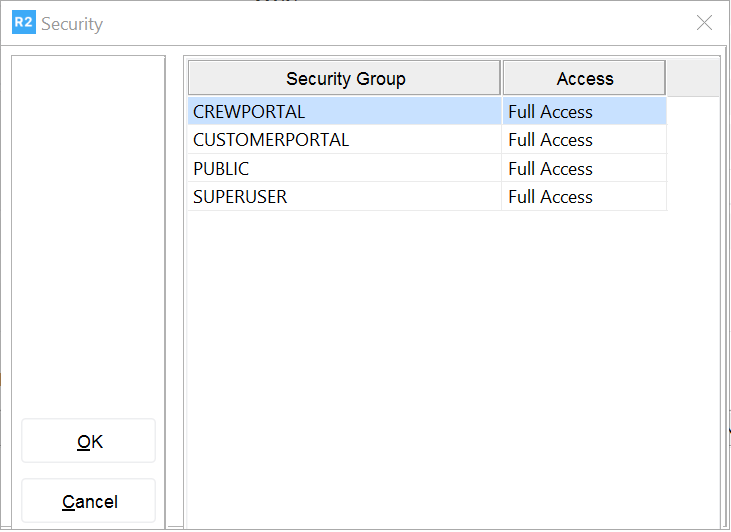This screenshot has width=731, height=532.
Task: Click the Security title bar text
Action: click(x=72, y=24)
